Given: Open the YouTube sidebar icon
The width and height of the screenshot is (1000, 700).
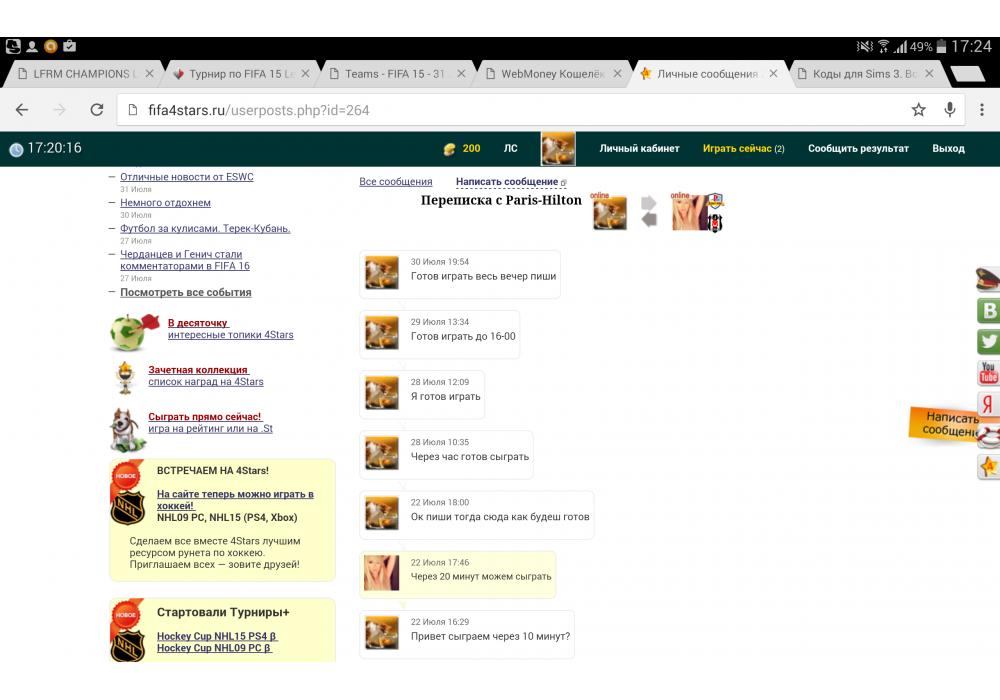Looking at the screenshot, I should click(x=988, y=373).
